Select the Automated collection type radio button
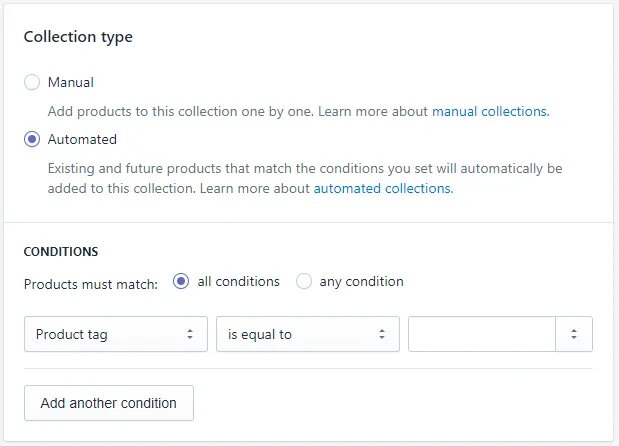The height and width of the screenshot is (446, 619). (33, 140)
